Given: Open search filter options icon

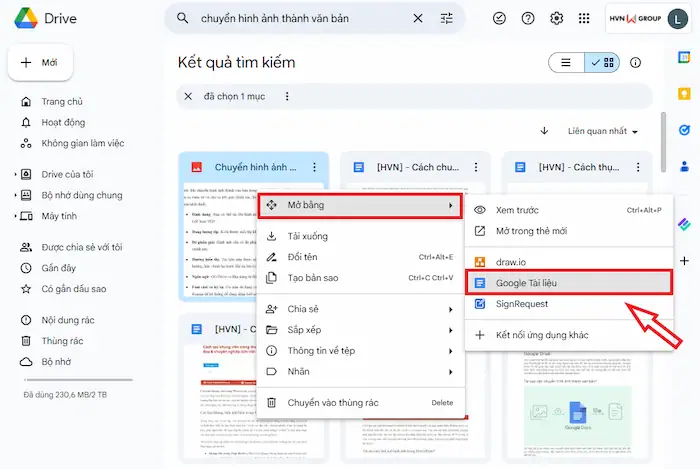Looking at the screenshot, I should 446,18.
